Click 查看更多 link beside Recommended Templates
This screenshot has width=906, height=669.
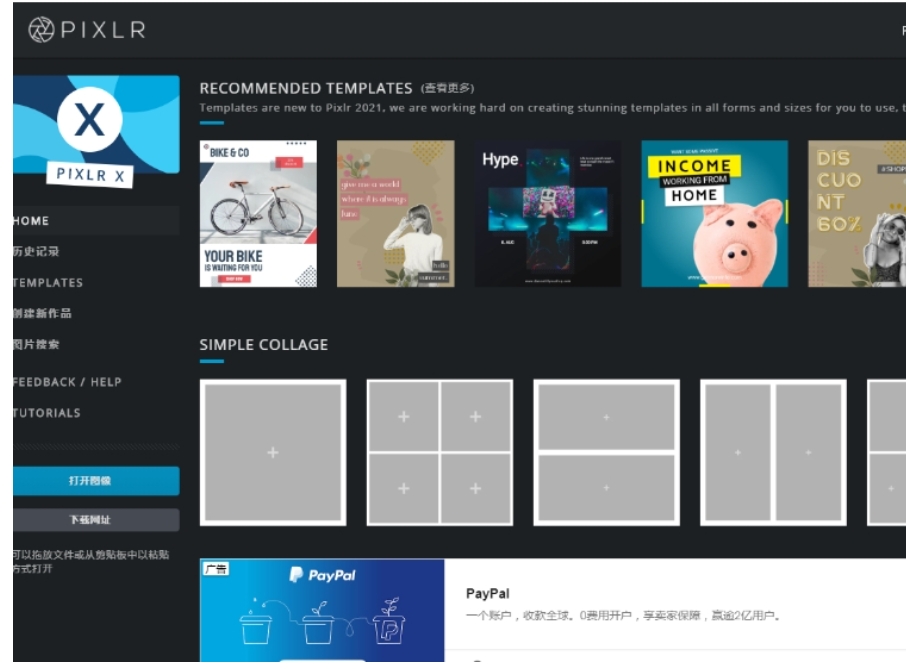click(x=447, y=88)
